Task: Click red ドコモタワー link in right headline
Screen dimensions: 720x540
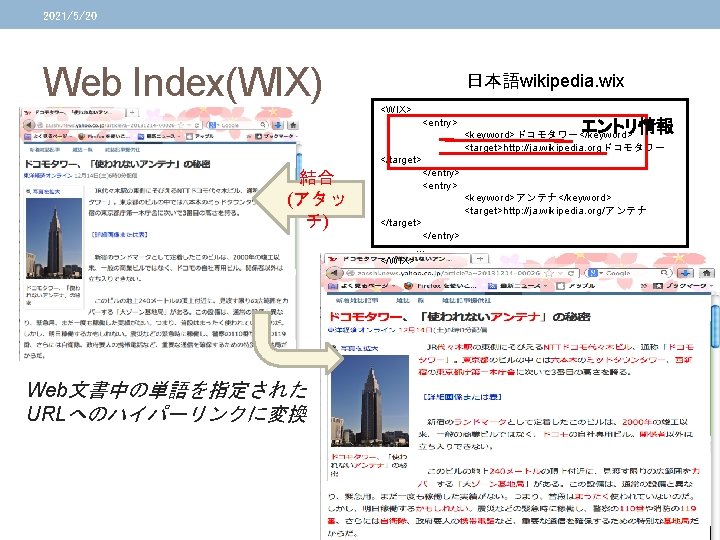Action: [365, 316]
